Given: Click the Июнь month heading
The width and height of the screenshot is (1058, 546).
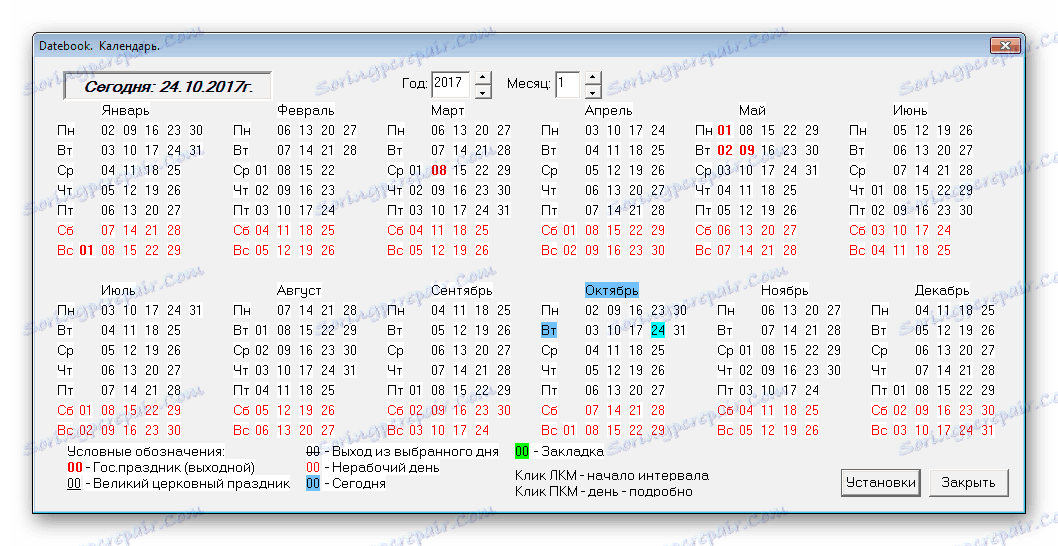Looking at the screenshot, I should click(910, 110).
